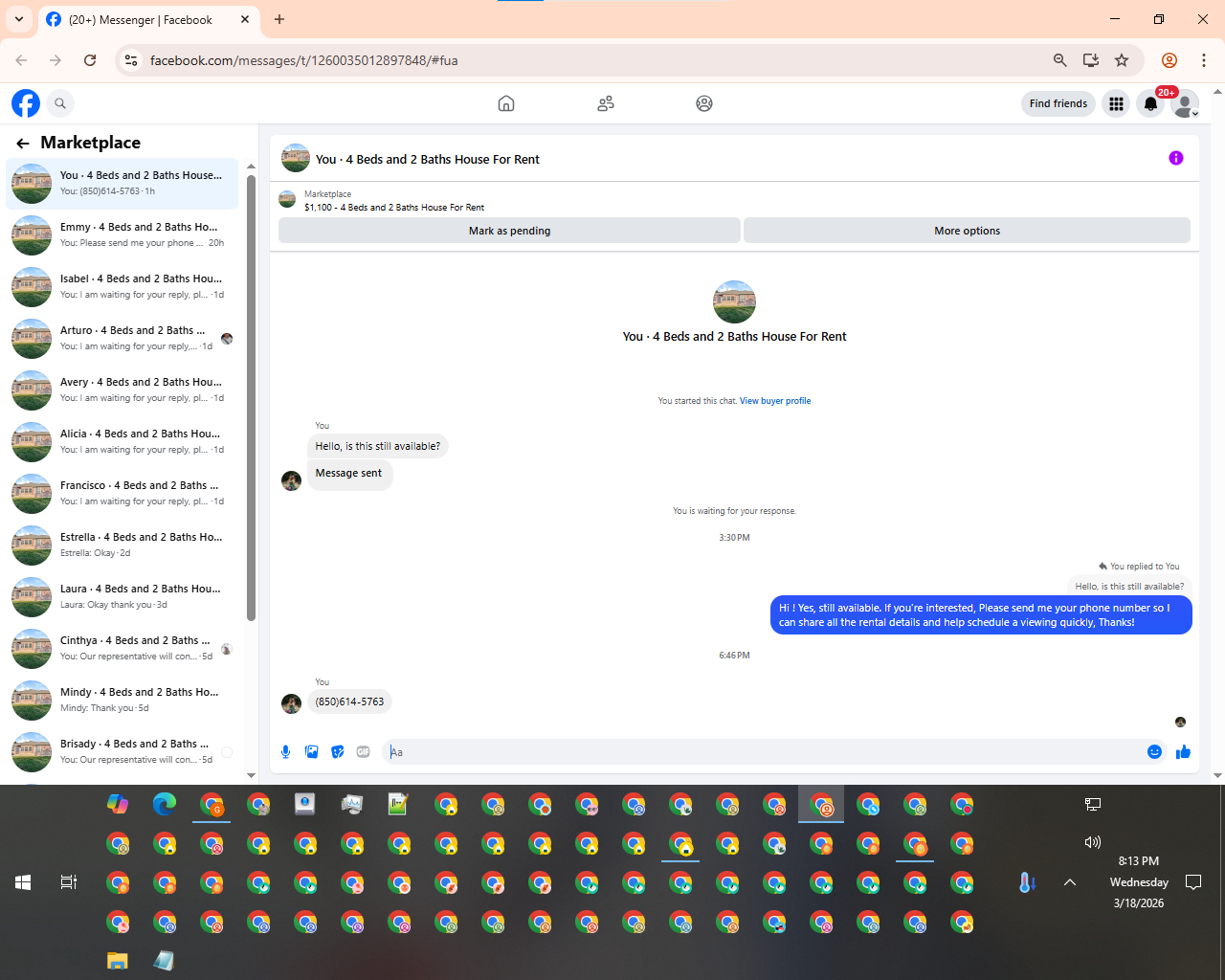The image size is (1225, 980).
Task: Open the View buyer profile link
Action: click(775, 401)
